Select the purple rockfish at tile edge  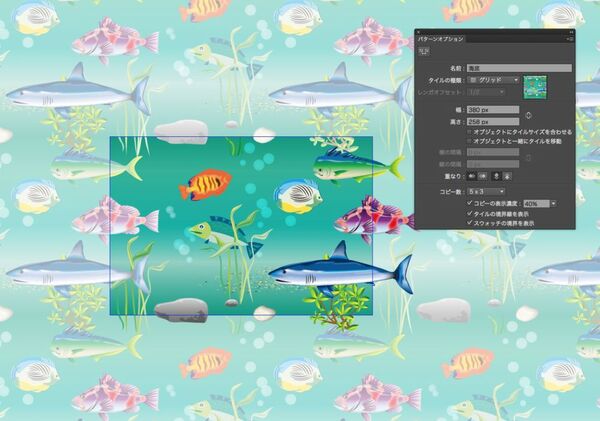tap(374, 219)
